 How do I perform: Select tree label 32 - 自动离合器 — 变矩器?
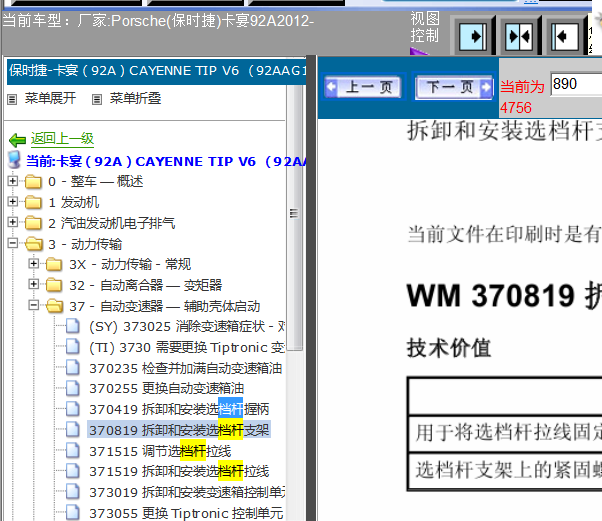[x=146, y=285]
